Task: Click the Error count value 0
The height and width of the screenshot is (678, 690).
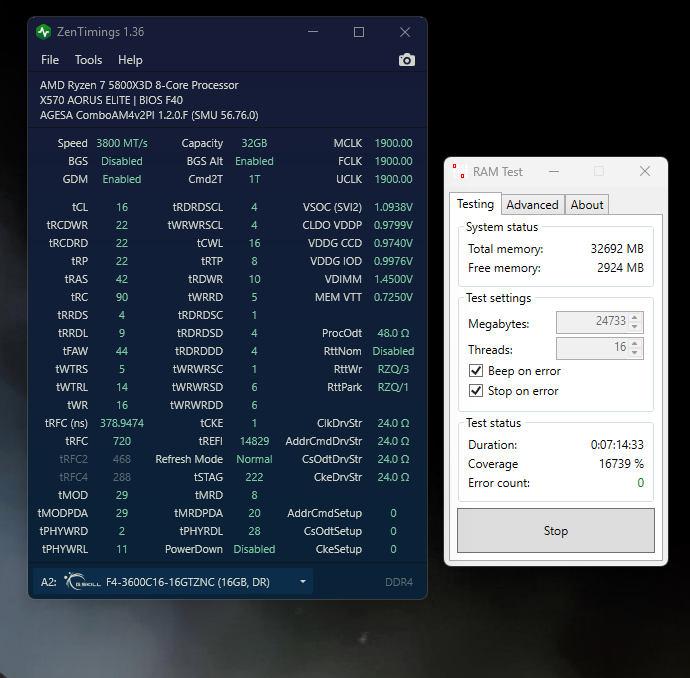Action: (x=641, y=483)
